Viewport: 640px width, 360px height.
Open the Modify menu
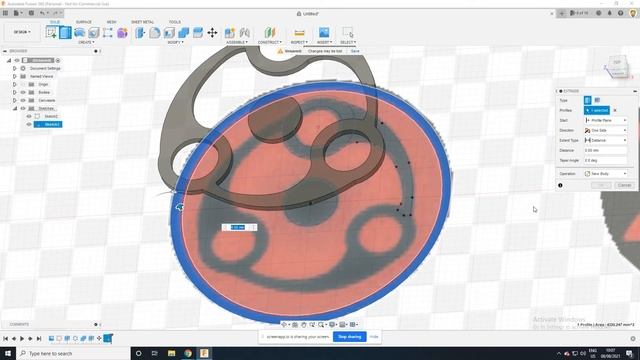coord(176,42)
